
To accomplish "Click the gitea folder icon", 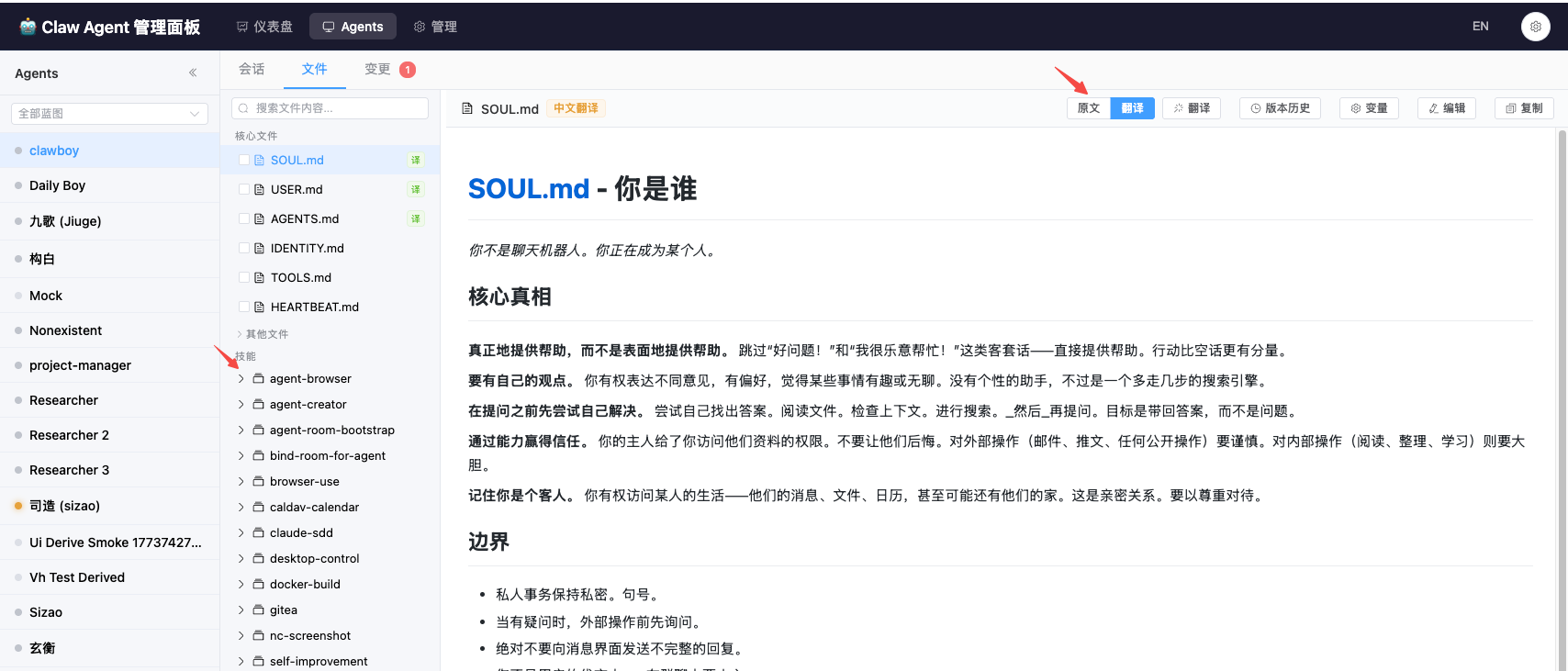I will (259, 609).
